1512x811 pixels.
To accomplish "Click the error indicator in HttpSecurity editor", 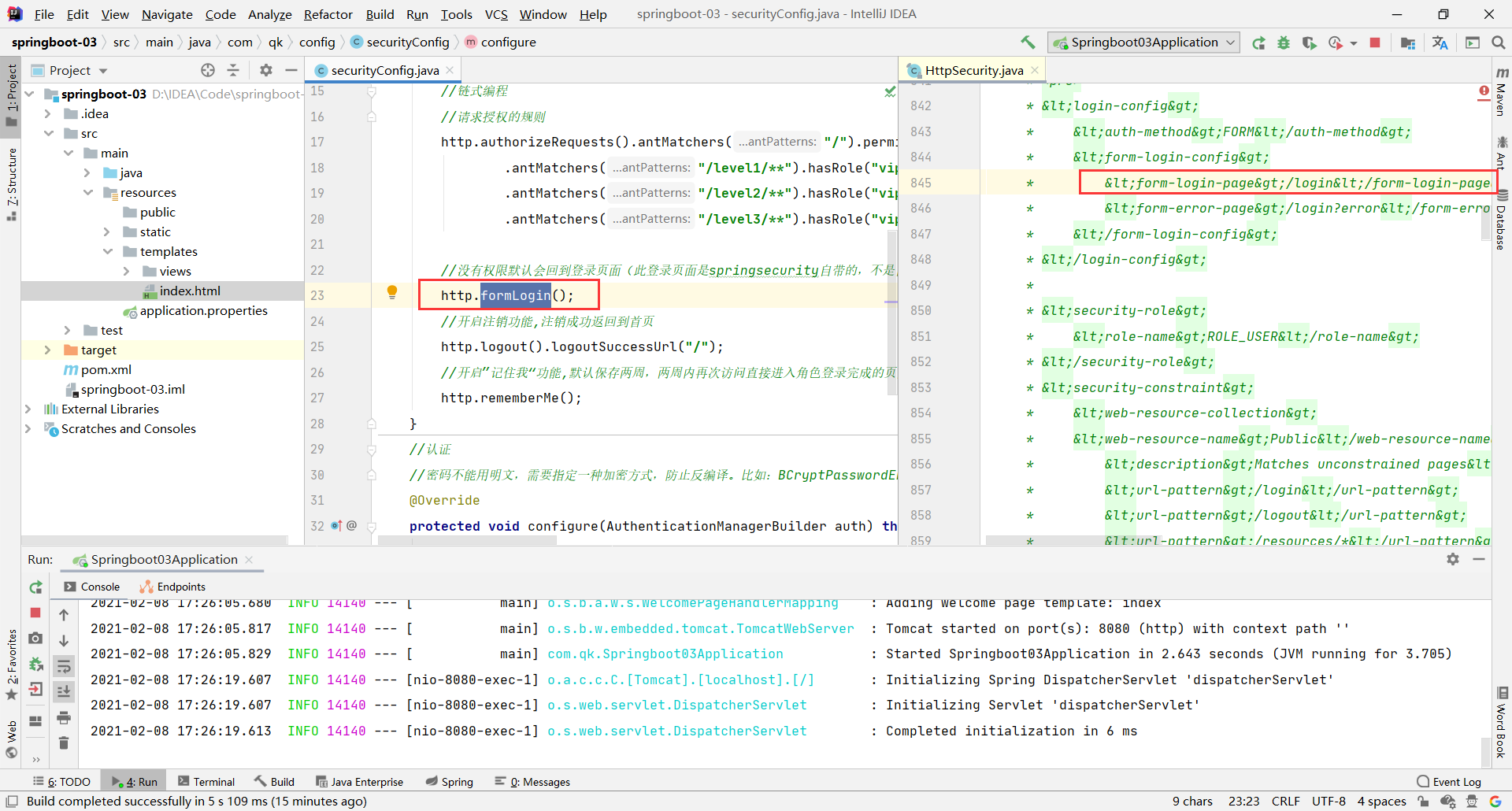I will (1484, 92).
